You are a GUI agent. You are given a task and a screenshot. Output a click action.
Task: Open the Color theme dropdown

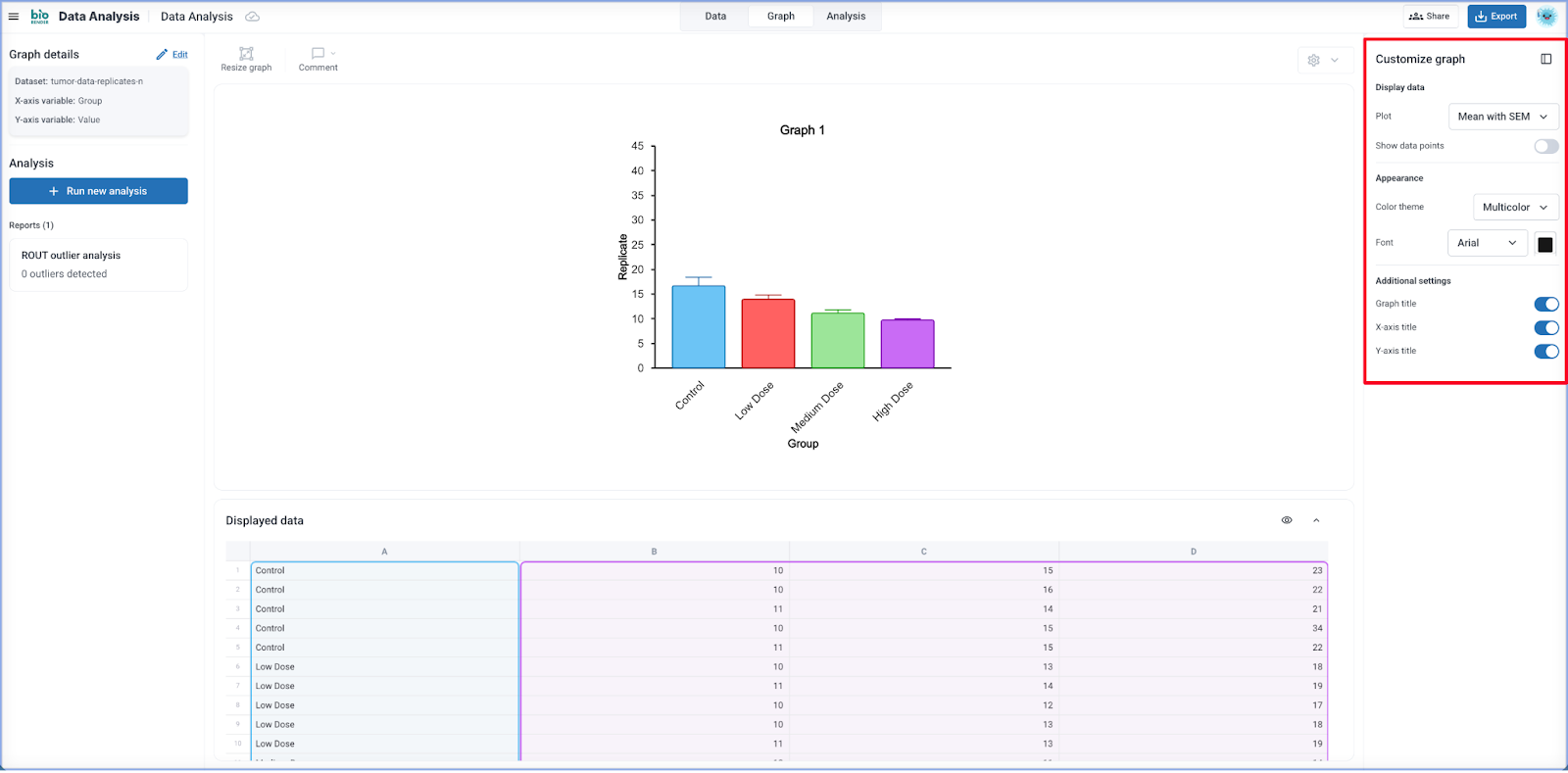point(1515,207)
